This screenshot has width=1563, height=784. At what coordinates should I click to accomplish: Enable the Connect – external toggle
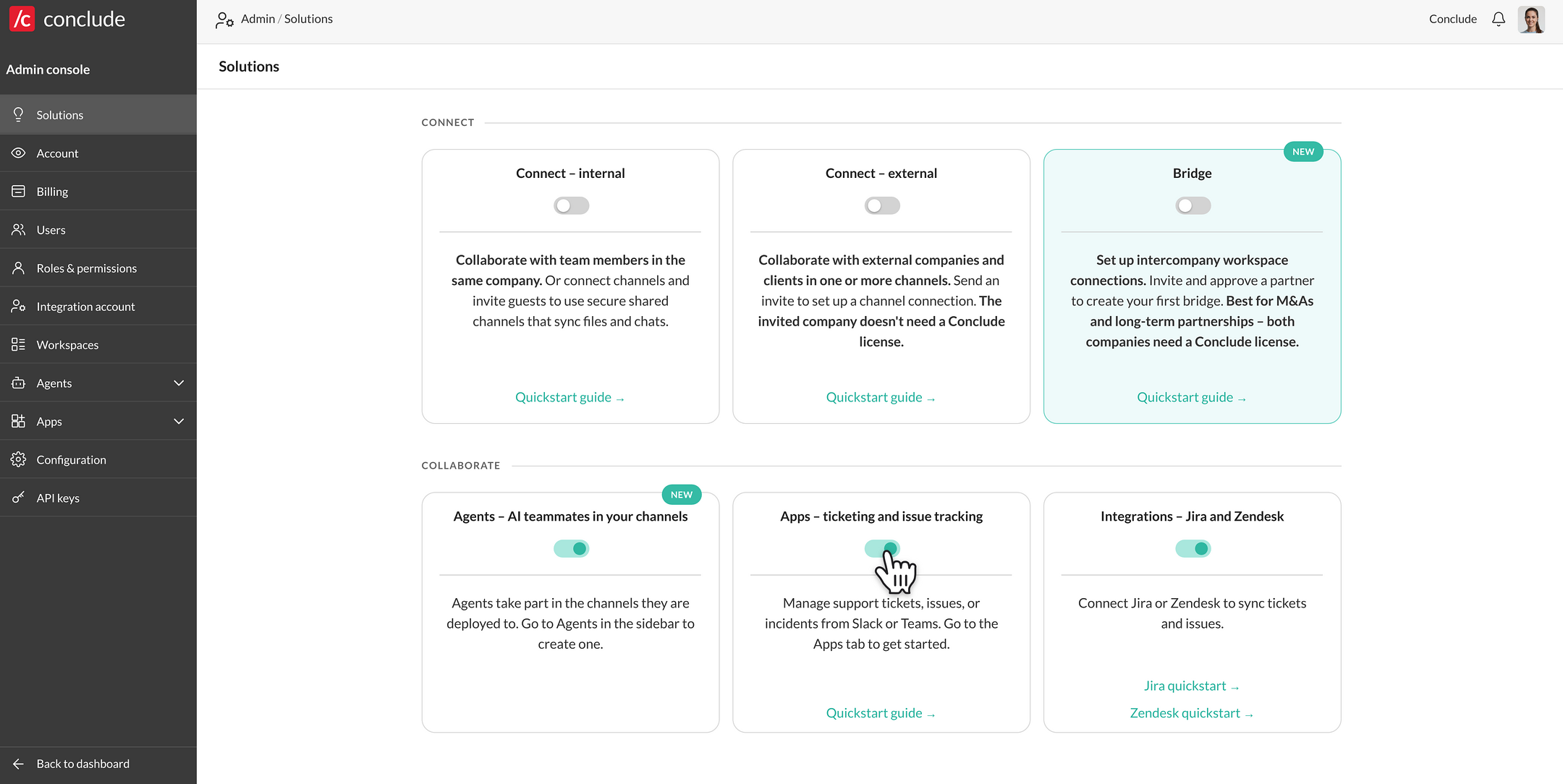882,205
